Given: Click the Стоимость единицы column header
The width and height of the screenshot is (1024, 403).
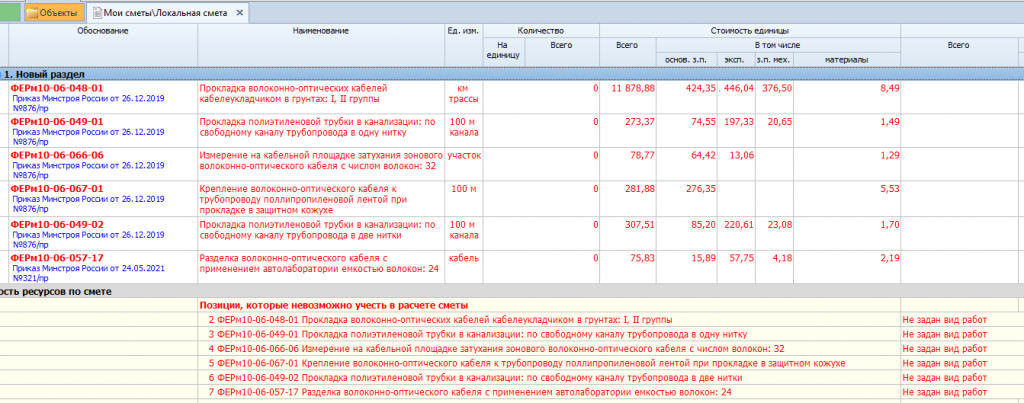Looking at the screenshot, I should click(750, 31).
